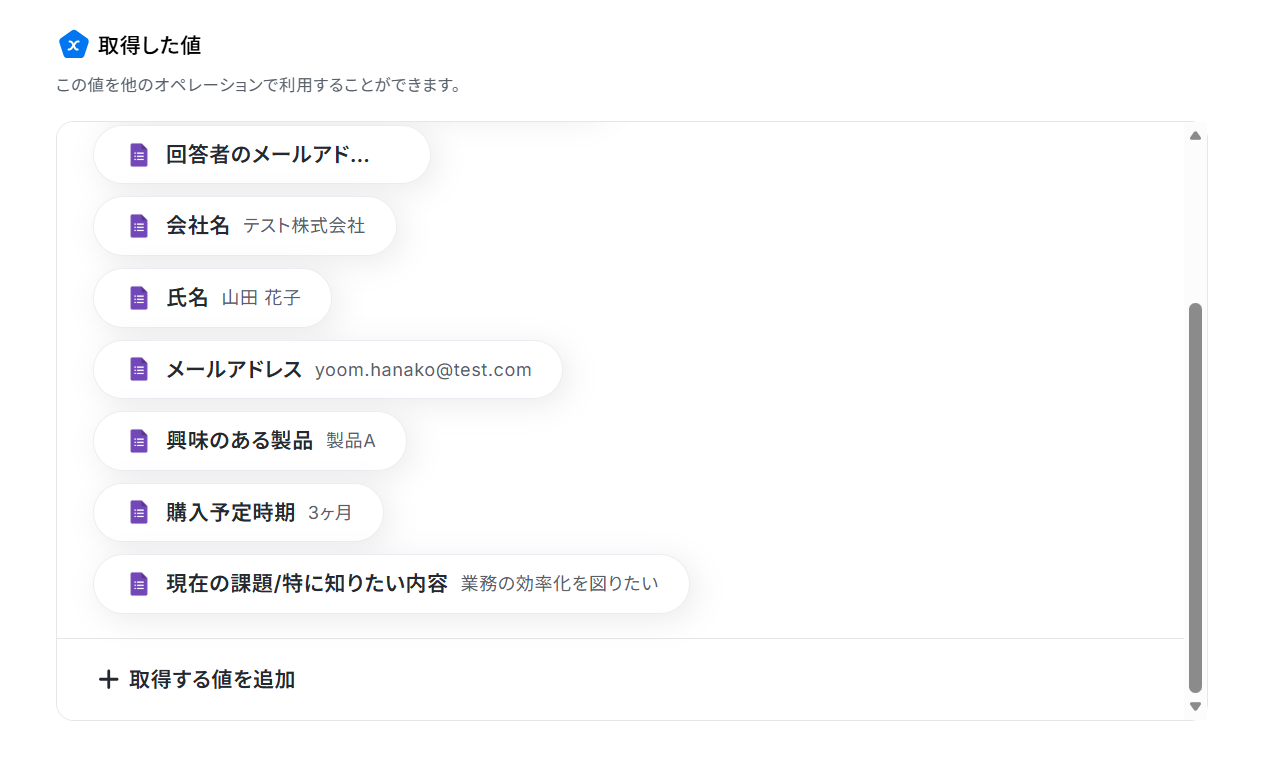1262x766 pixels.
Task: Click the form icon beside 興味のある製品
Action: (x=139, y=441)
